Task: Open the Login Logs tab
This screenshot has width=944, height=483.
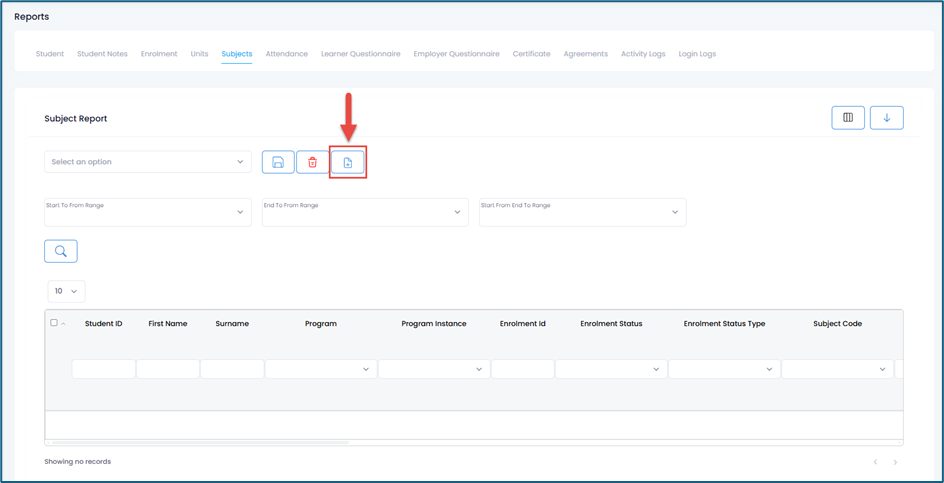Action: point(697,54)
